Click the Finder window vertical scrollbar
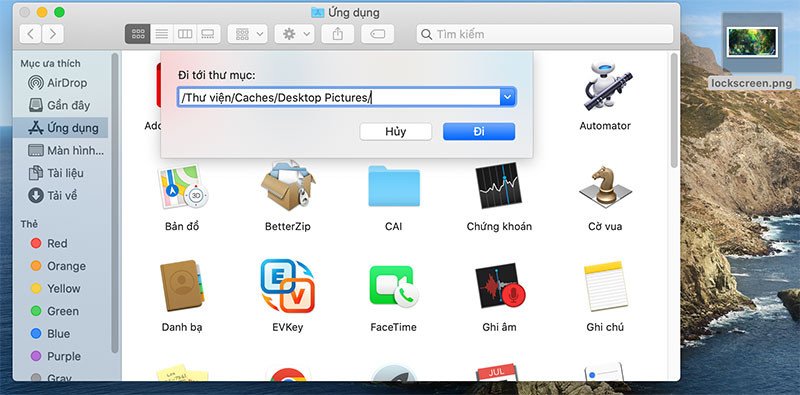The height and width of the screenshot is (395, 800). click(674, 111)
